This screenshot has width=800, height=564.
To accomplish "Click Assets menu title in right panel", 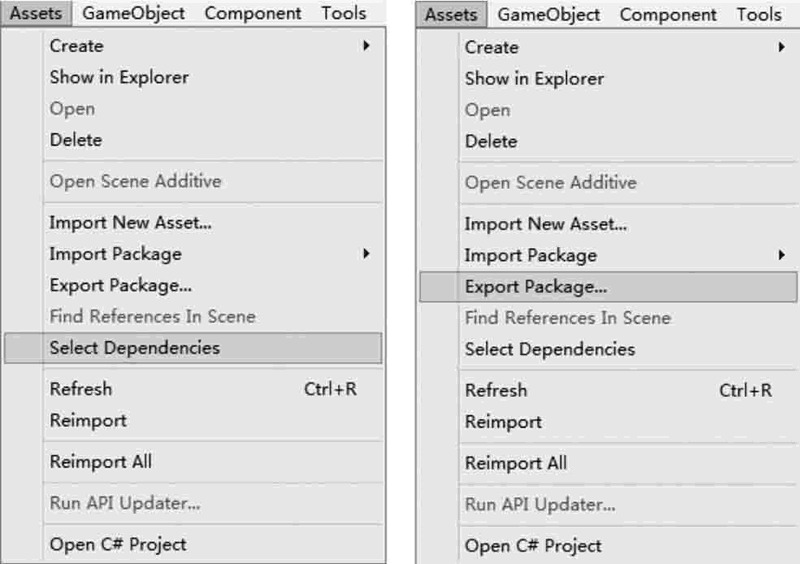I will click(451, 15).
